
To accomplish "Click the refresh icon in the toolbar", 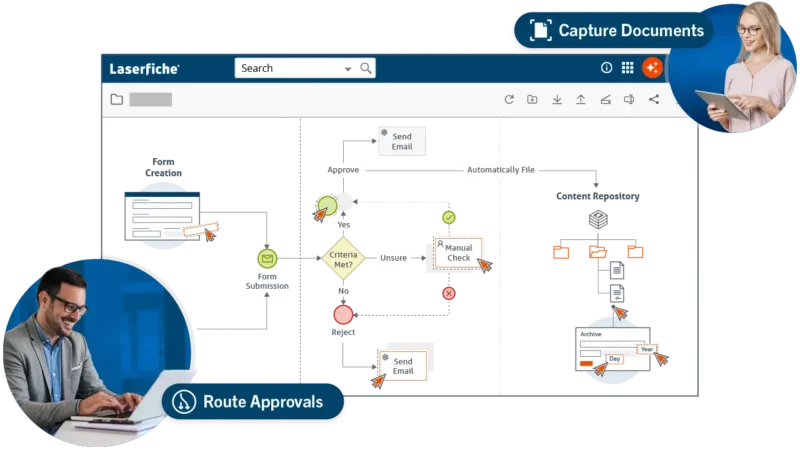I will (x=508, y=99).
